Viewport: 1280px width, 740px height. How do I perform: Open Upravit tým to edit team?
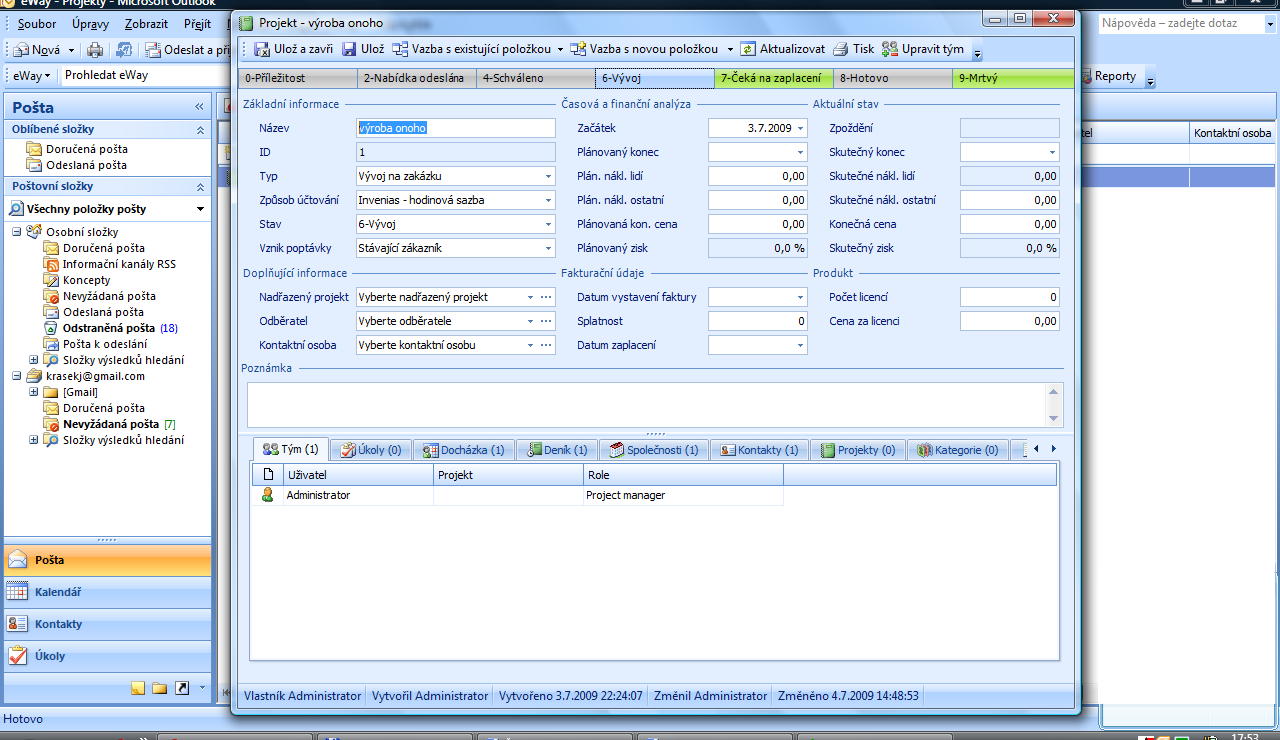pos(922,49)
